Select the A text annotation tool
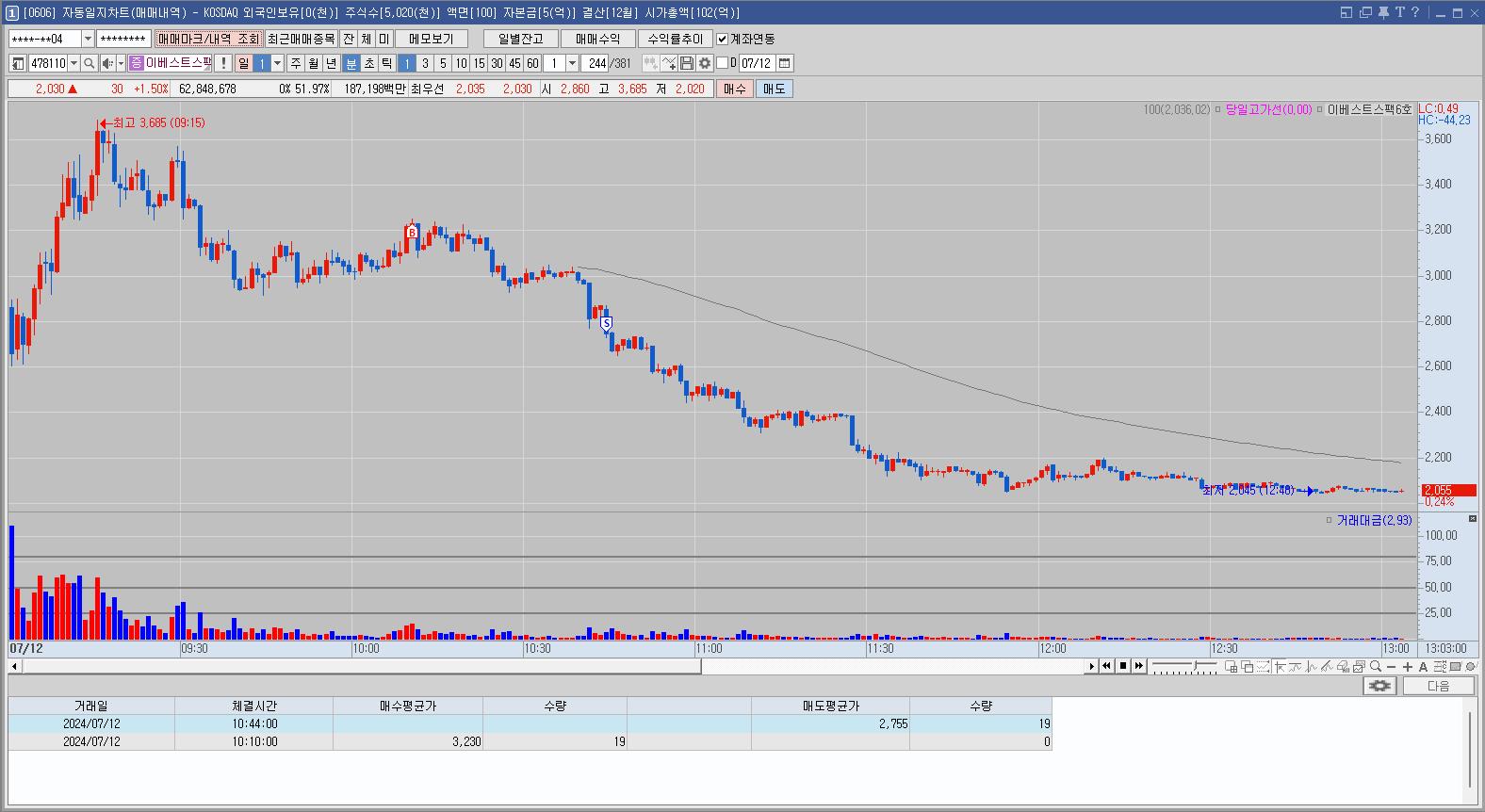1485x812 pixels. pyautogui.click(x=1423, y=667)
